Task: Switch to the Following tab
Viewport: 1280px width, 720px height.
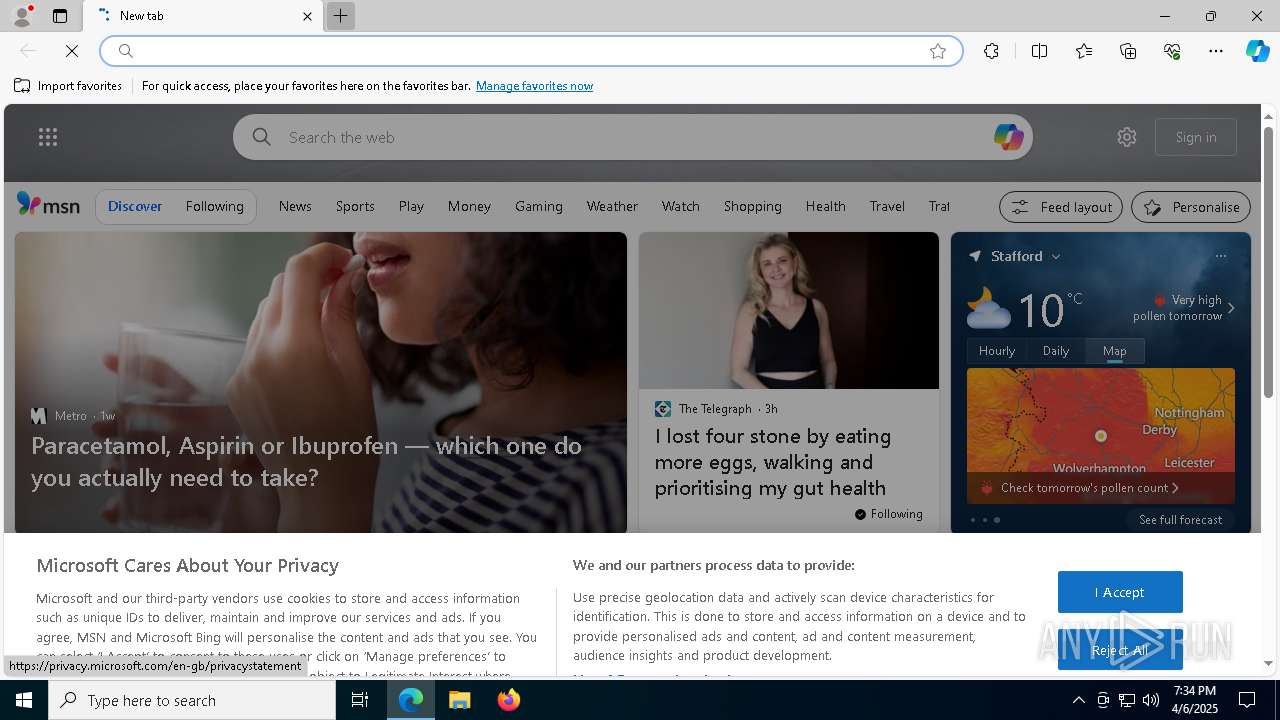Action: pos(214,206)
